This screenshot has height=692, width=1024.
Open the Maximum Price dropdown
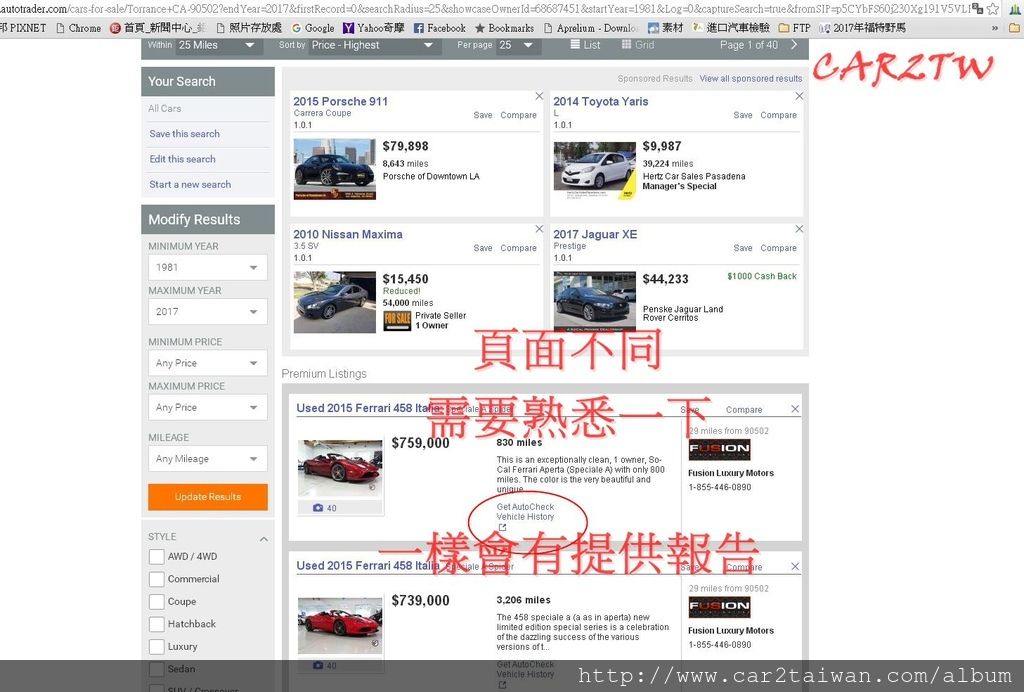click(x=208, y=407)
